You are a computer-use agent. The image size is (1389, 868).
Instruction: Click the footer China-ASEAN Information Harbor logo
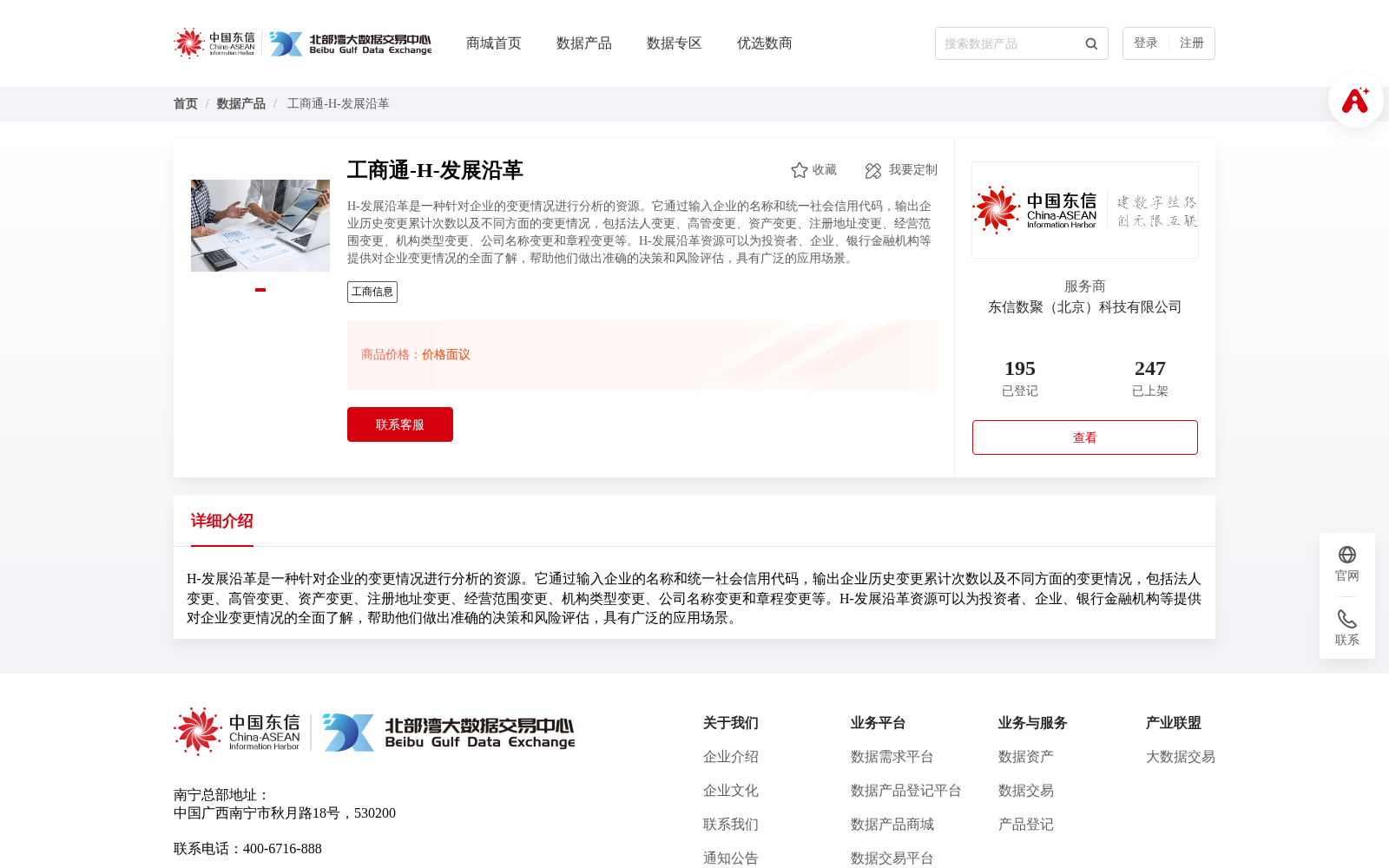(237, 732)
